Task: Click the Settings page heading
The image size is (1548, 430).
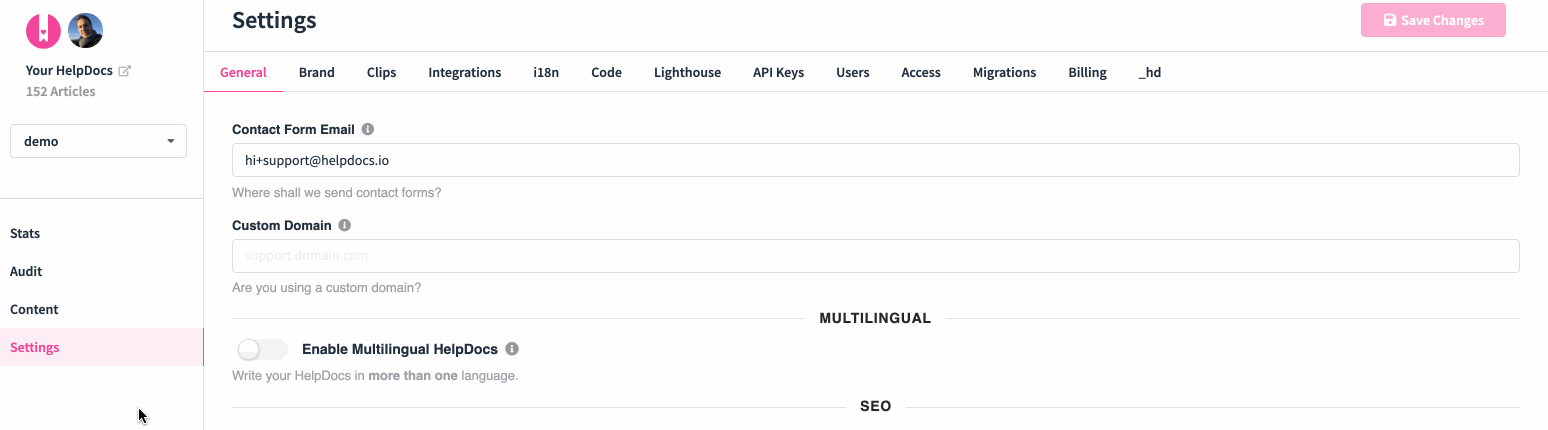Action: pos(274,19)
